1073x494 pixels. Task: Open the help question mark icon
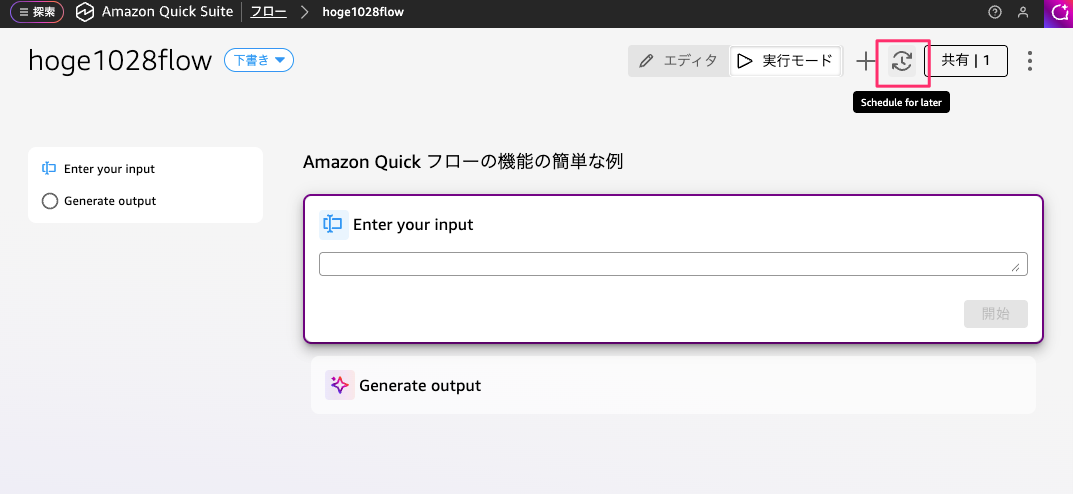click(995, 12)
